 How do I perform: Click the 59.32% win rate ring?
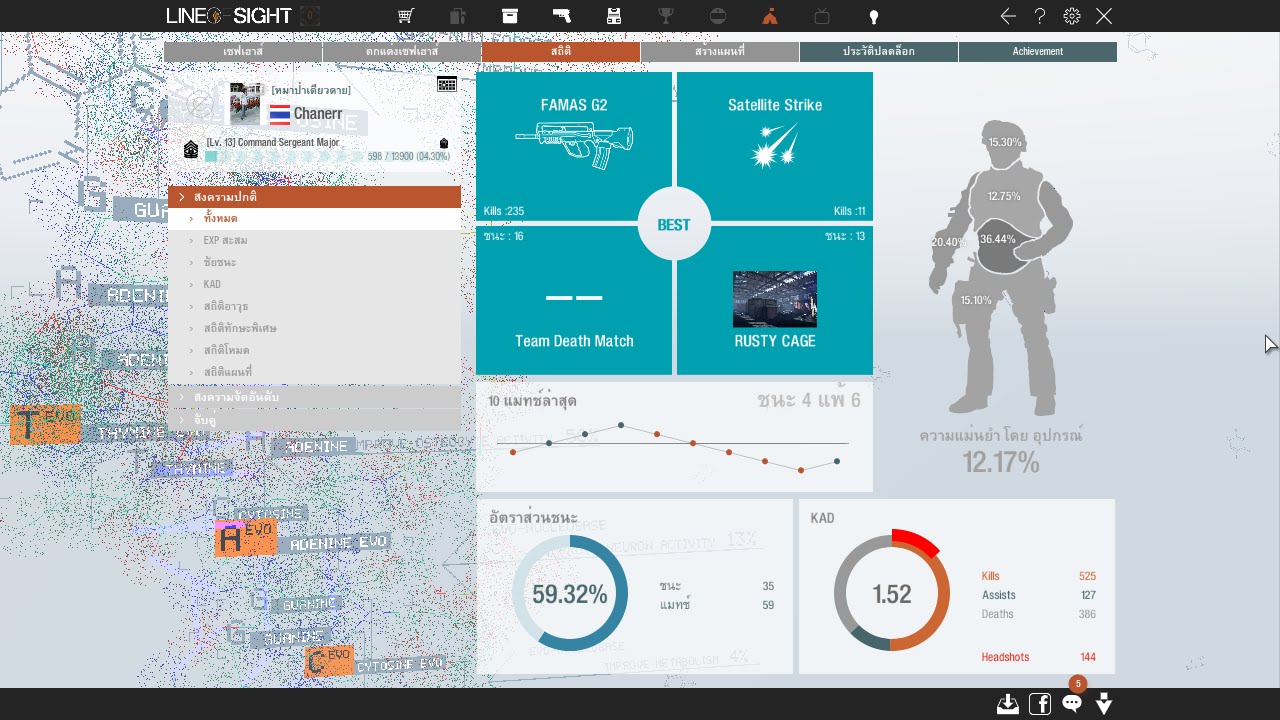570,594
